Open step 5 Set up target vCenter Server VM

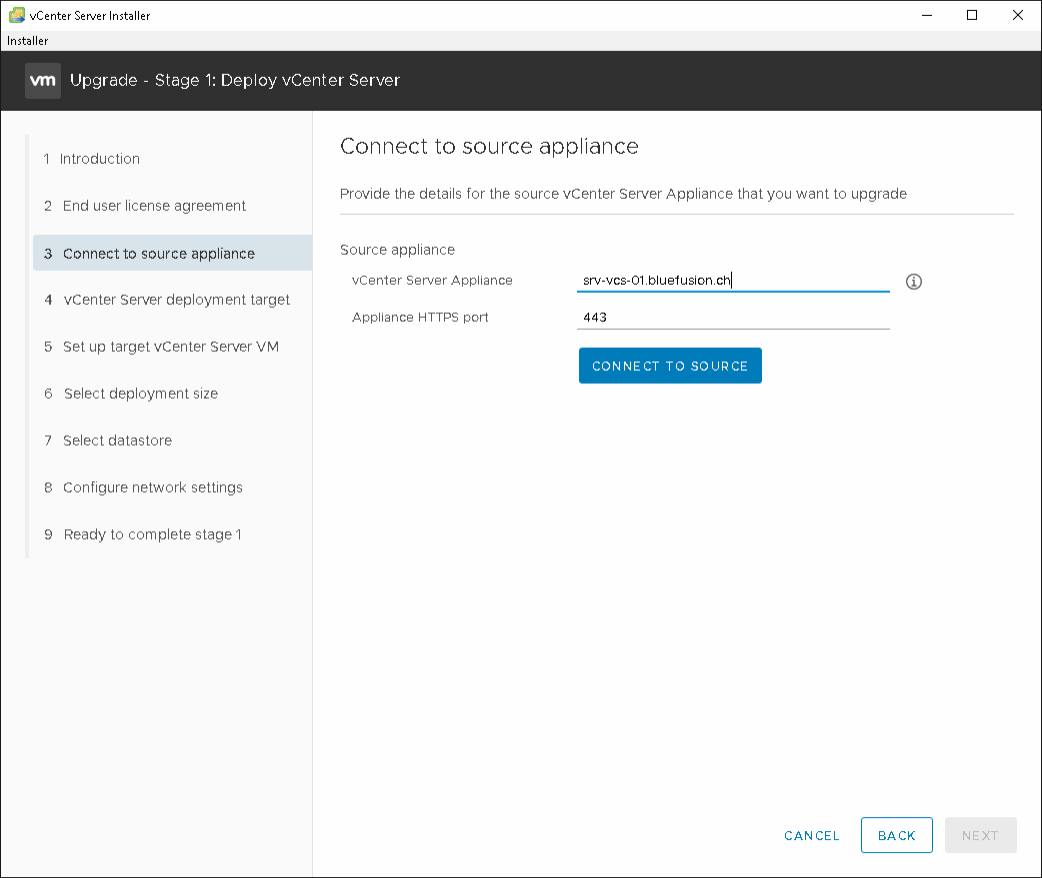point(170,347)
